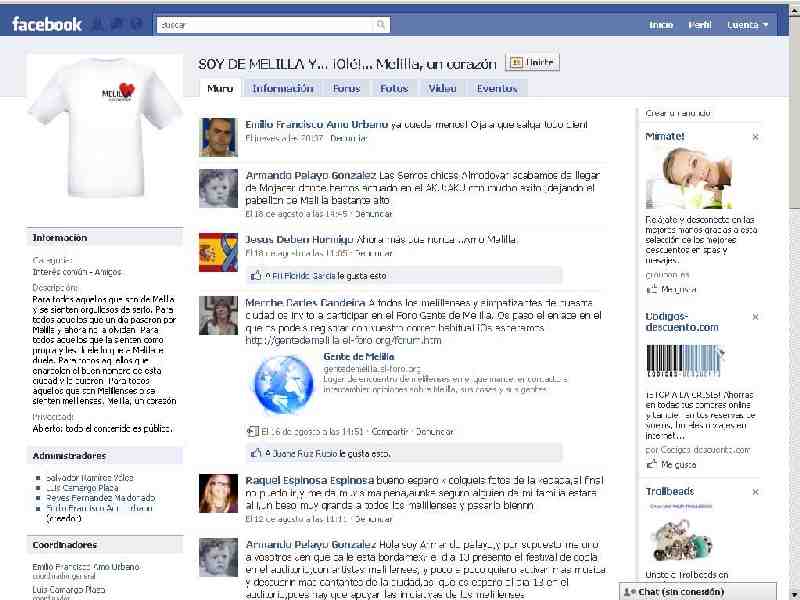800x600 pixels.
Task: Click Compartir on the Gente de Melilla post
Action: (x=390, y=432)
